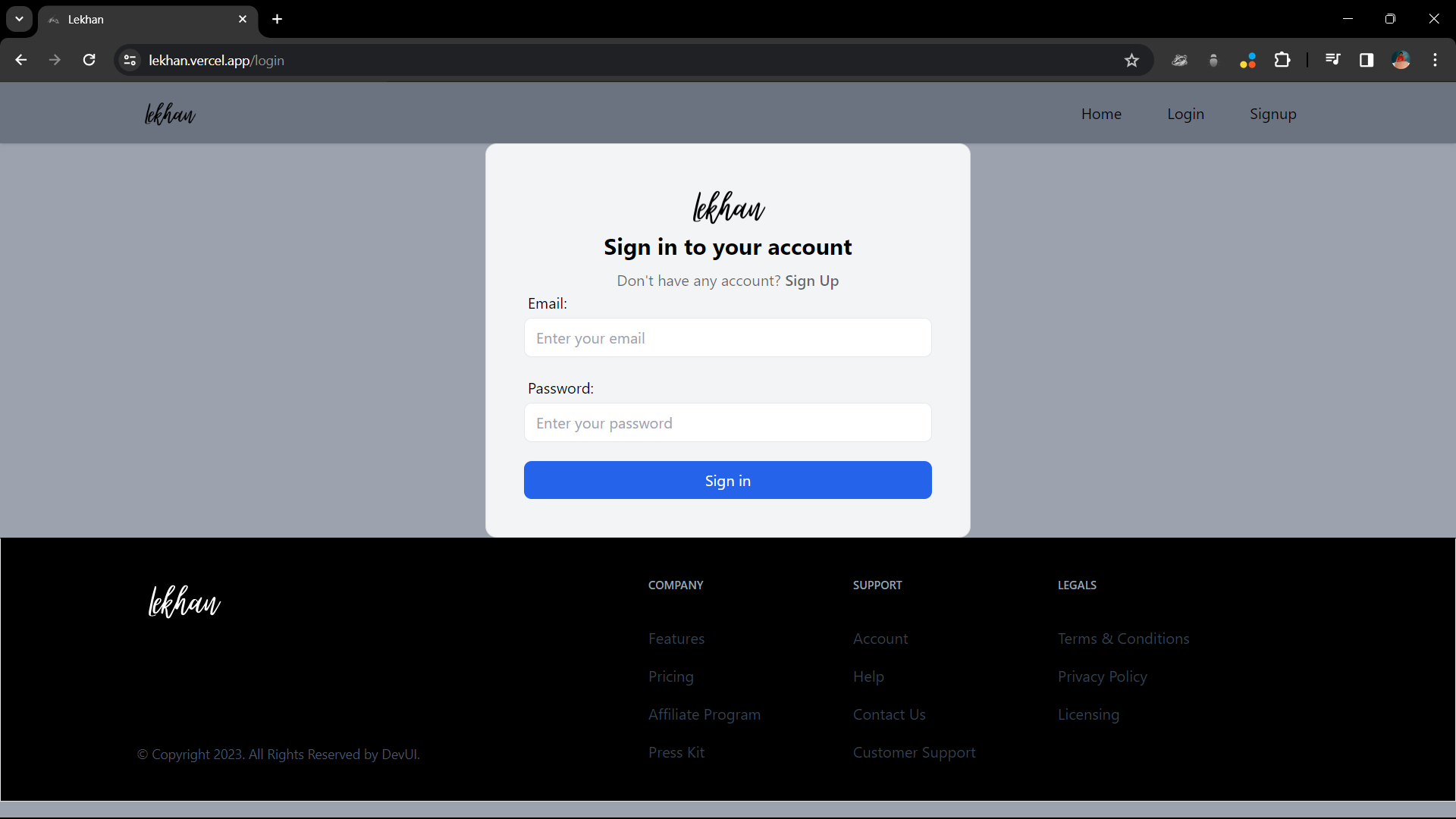
Task: Click the browser profile avatar icon
Action: coord(1401,59)
